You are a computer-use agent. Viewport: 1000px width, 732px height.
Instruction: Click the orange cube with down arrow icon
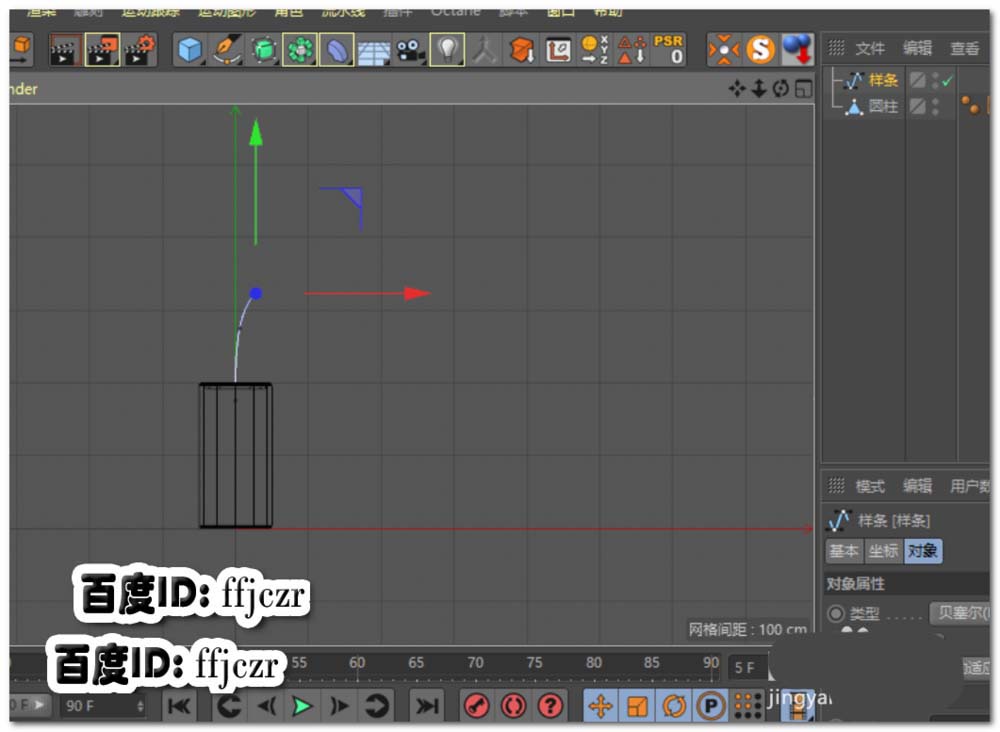pyautogui.click(x=521, y=50)
